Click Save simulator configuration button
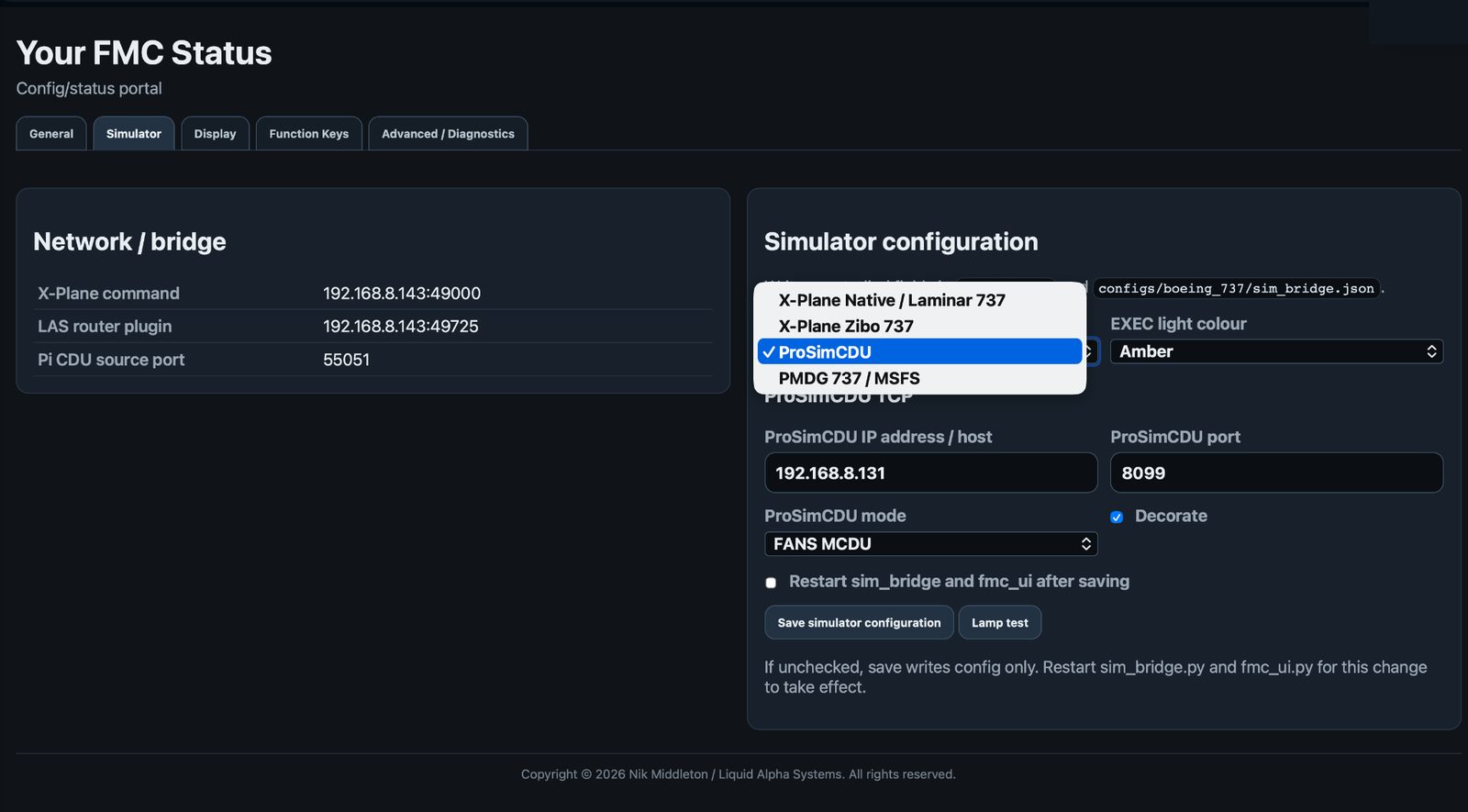The height and width of the screenshot is (812, 1468). [859, 622]
